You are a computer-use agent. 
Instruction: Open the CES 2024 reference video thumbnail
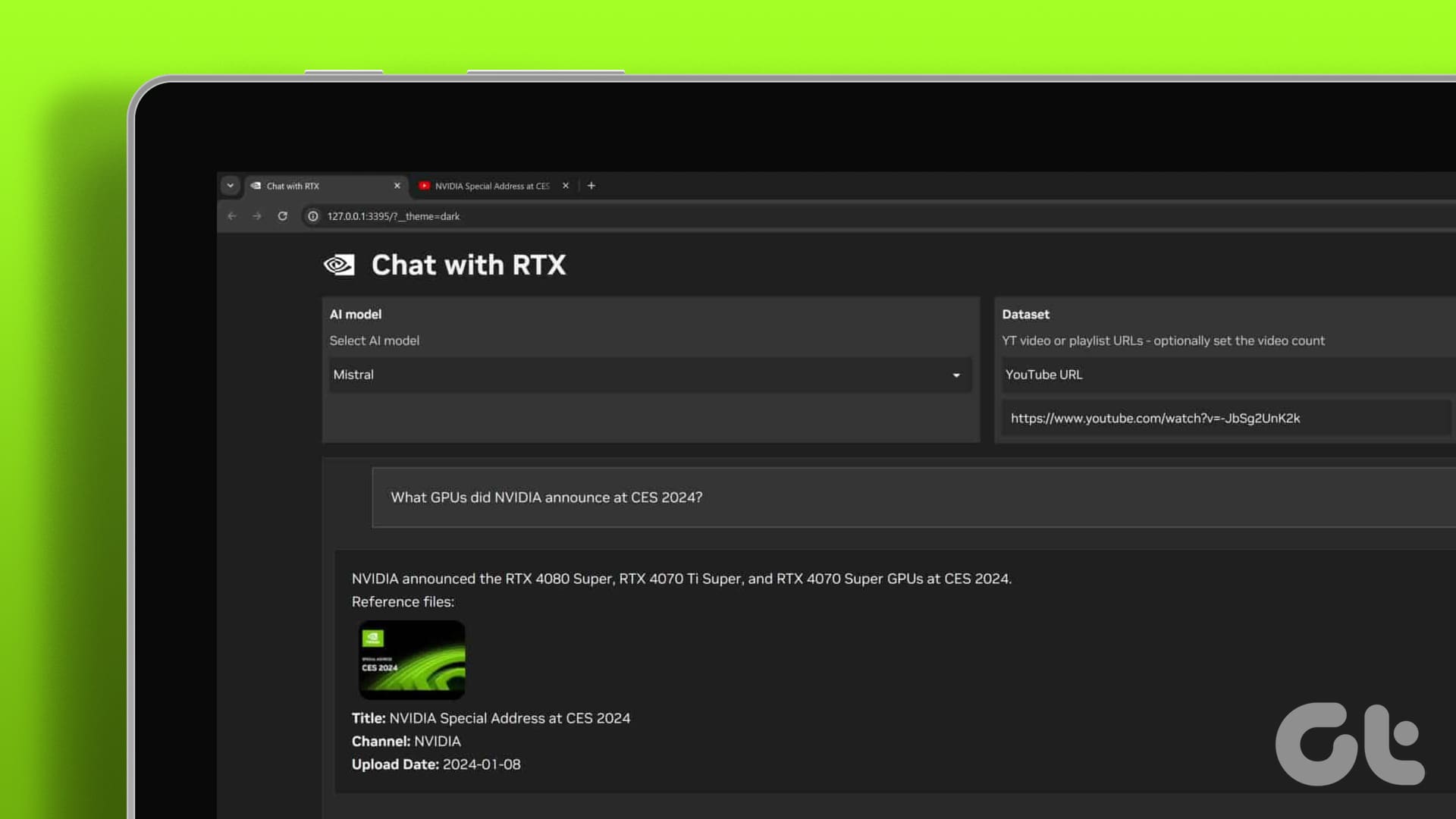point(412,660)
